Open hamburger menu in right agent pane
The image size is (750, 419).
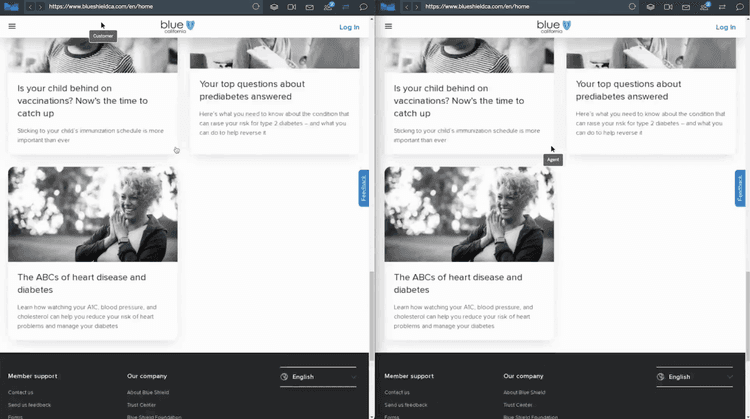(388, 27)
